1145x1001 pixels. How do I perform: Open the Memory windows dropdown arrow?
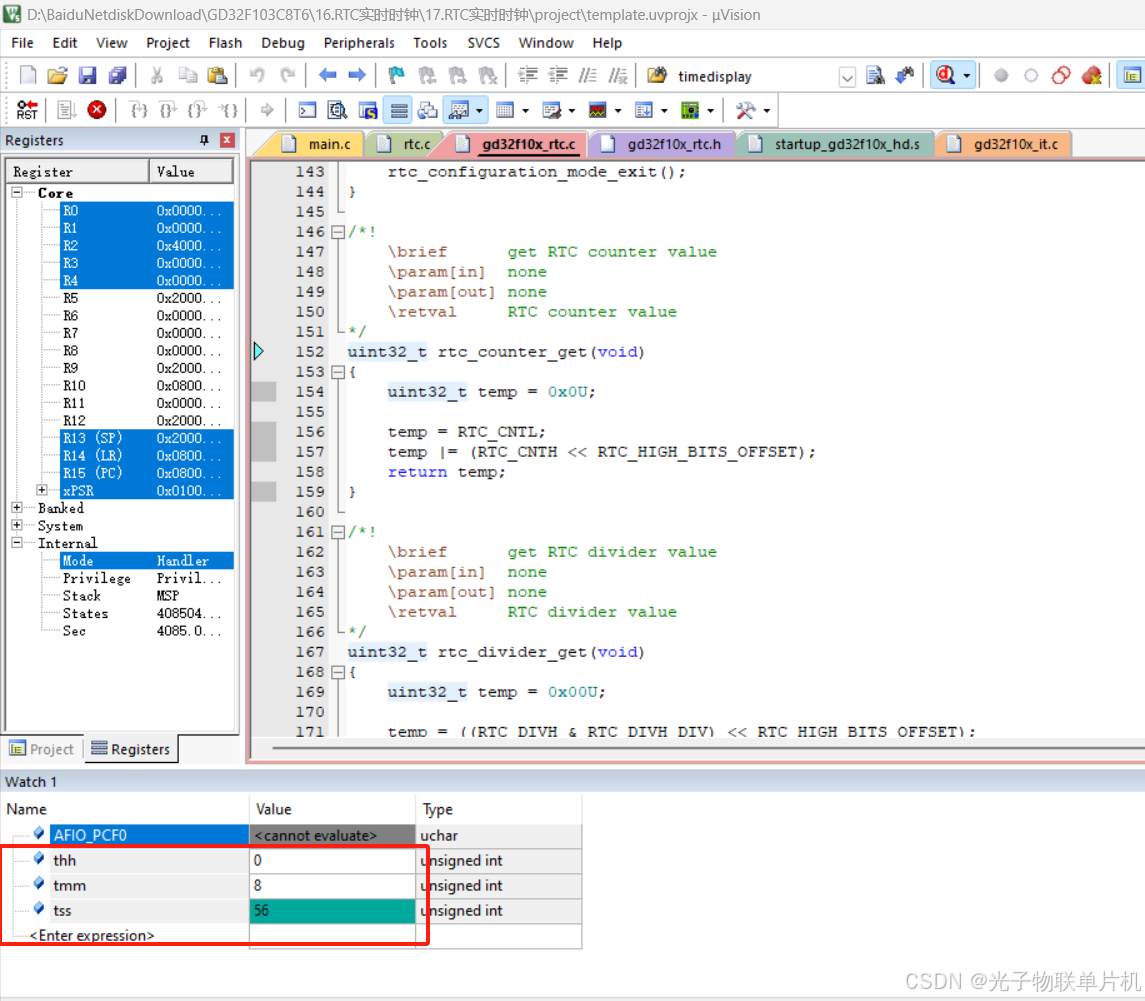525,111
